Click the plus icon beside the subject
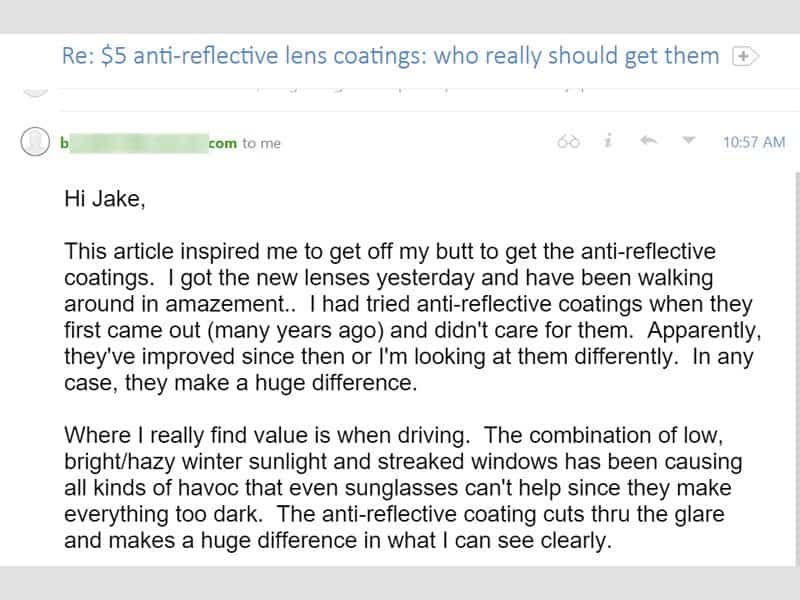The height and width of the screenshot is (600, 800). tap(742, 56)
